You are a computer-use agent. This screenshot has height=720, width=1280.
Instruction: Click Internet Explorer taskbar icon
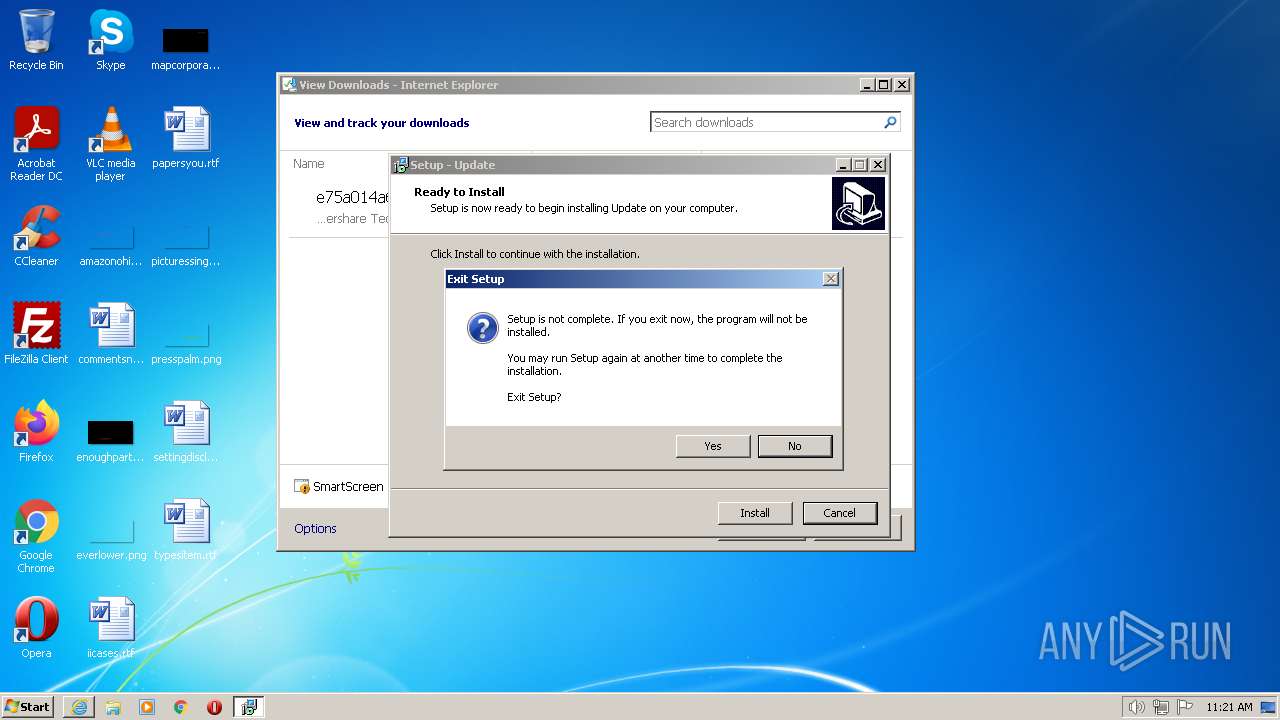click(x=79, y=707)
